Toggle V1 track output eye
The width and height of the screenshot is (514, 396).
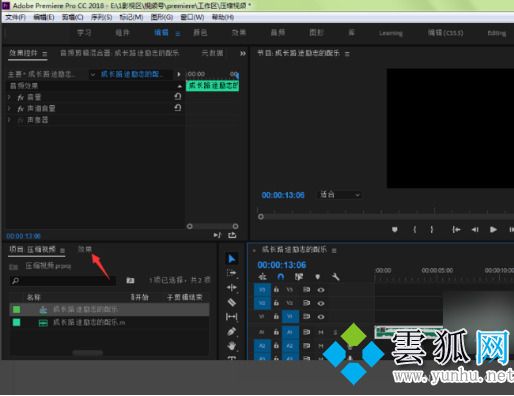click(321, 317)
